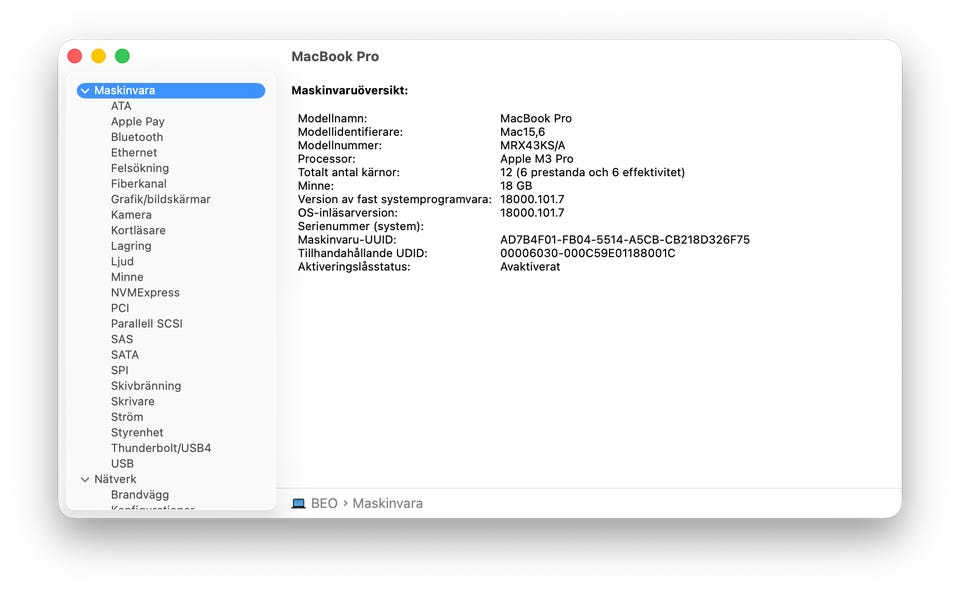Screen dimensions: 960x595
Task: Click the memory value 18 GB
Action: point(516,185)
